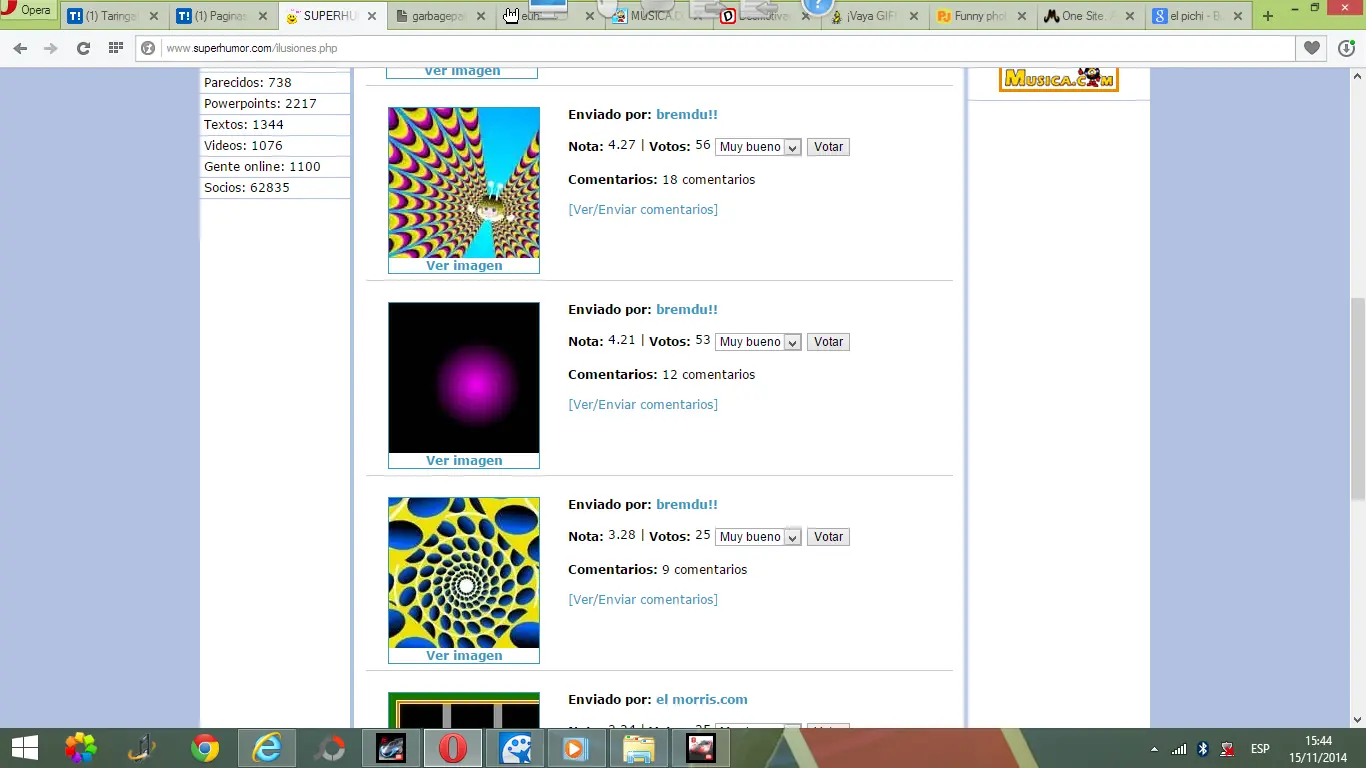Open Bluetooth tray icon
1366x768 pixels.
[x=1204, y=749]
